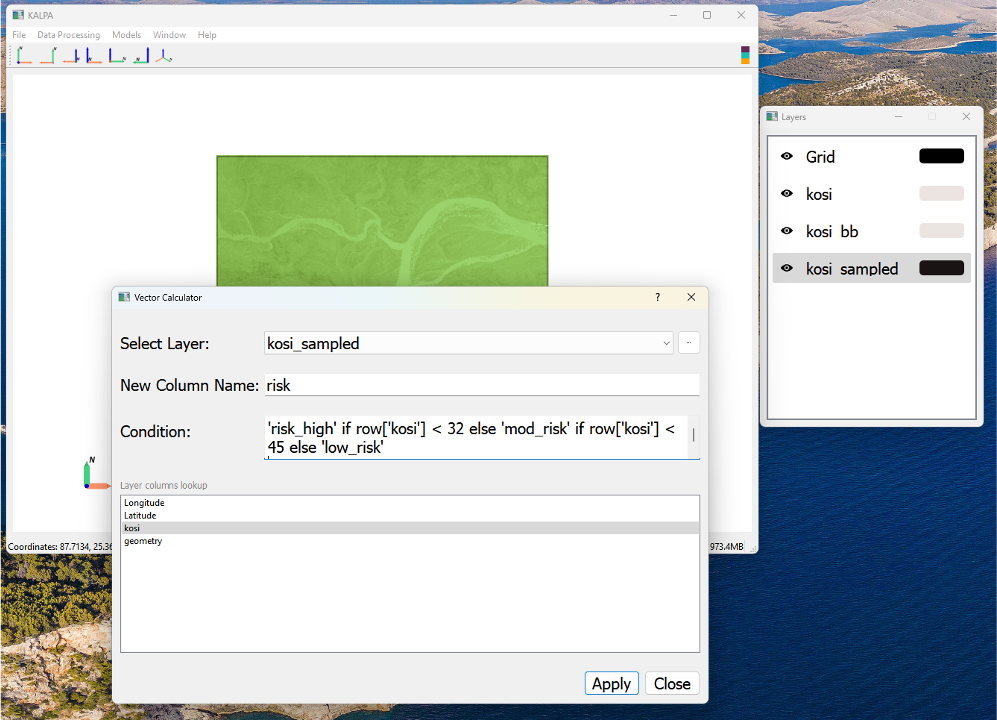This screenshot has height=720, width=997.
Task: Open the Data Processing menu
Action: click(69, 34)
